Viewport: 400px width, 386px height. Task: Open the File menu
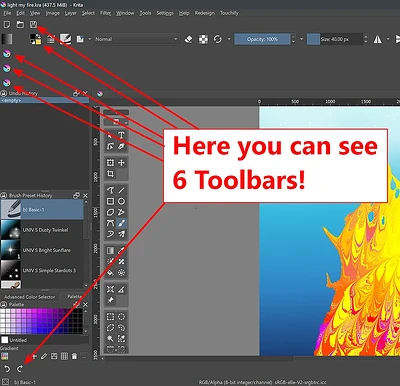tap(7, 13)
